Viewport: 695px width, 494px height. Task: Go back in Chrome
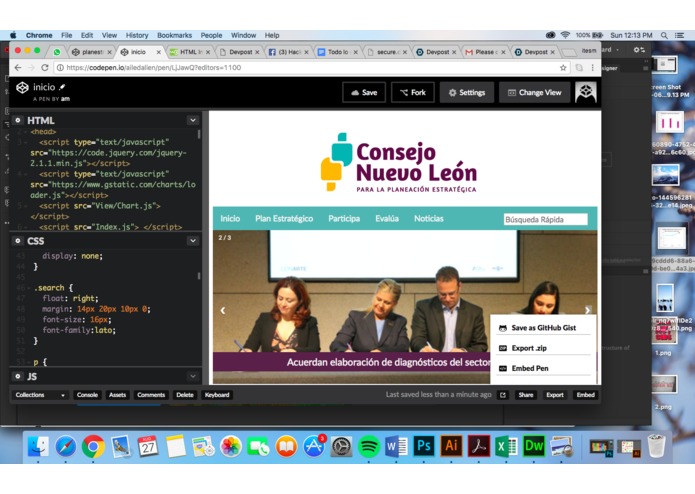click(18, 67)
